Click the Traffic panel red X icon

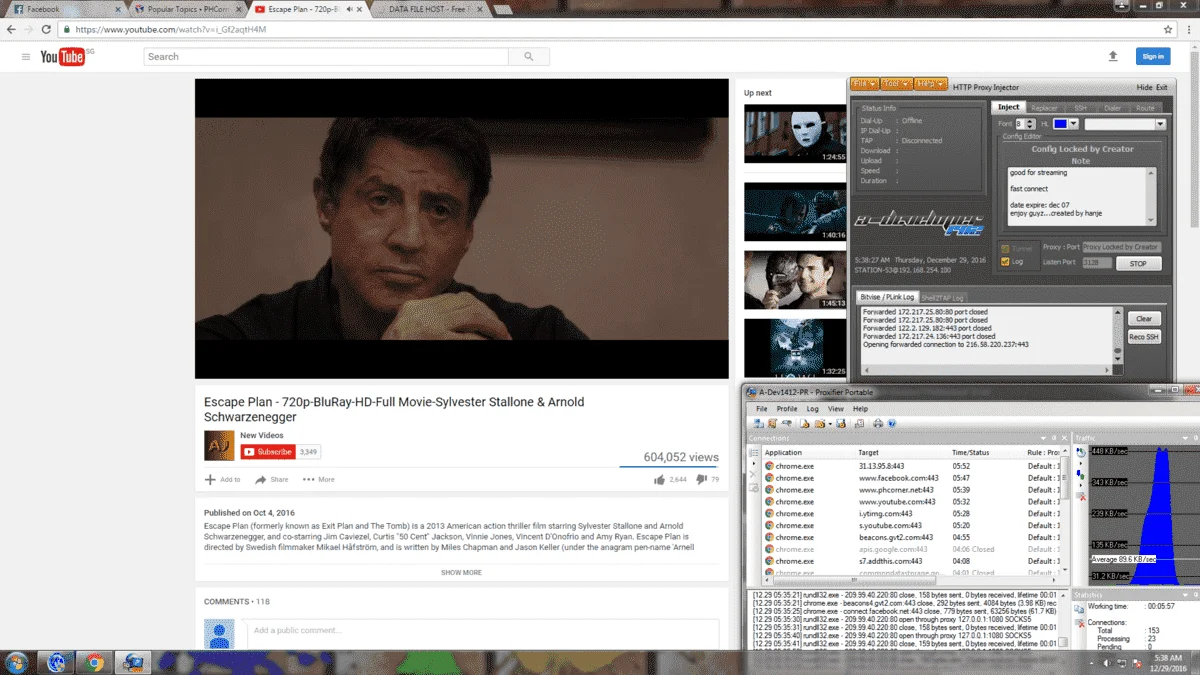[1082, 497]
